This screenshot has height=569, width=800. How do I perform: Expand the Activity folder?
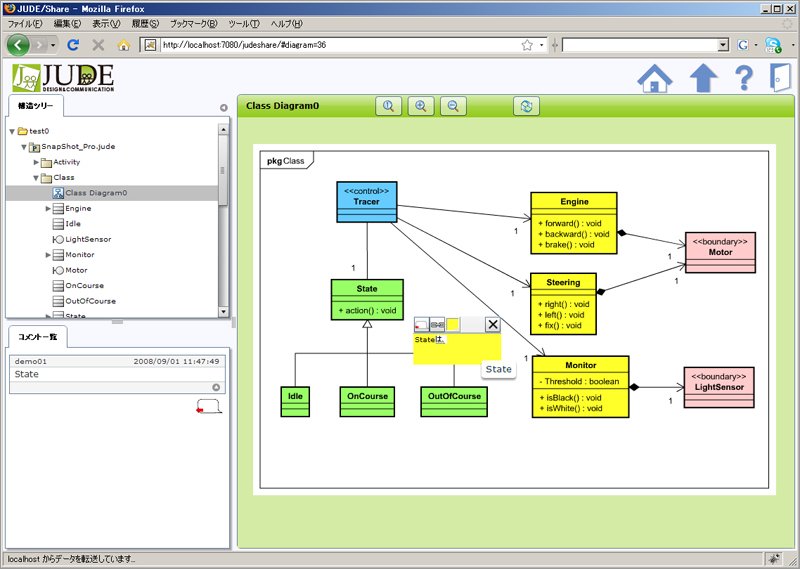pyautogui.click(x=36, y=162)
